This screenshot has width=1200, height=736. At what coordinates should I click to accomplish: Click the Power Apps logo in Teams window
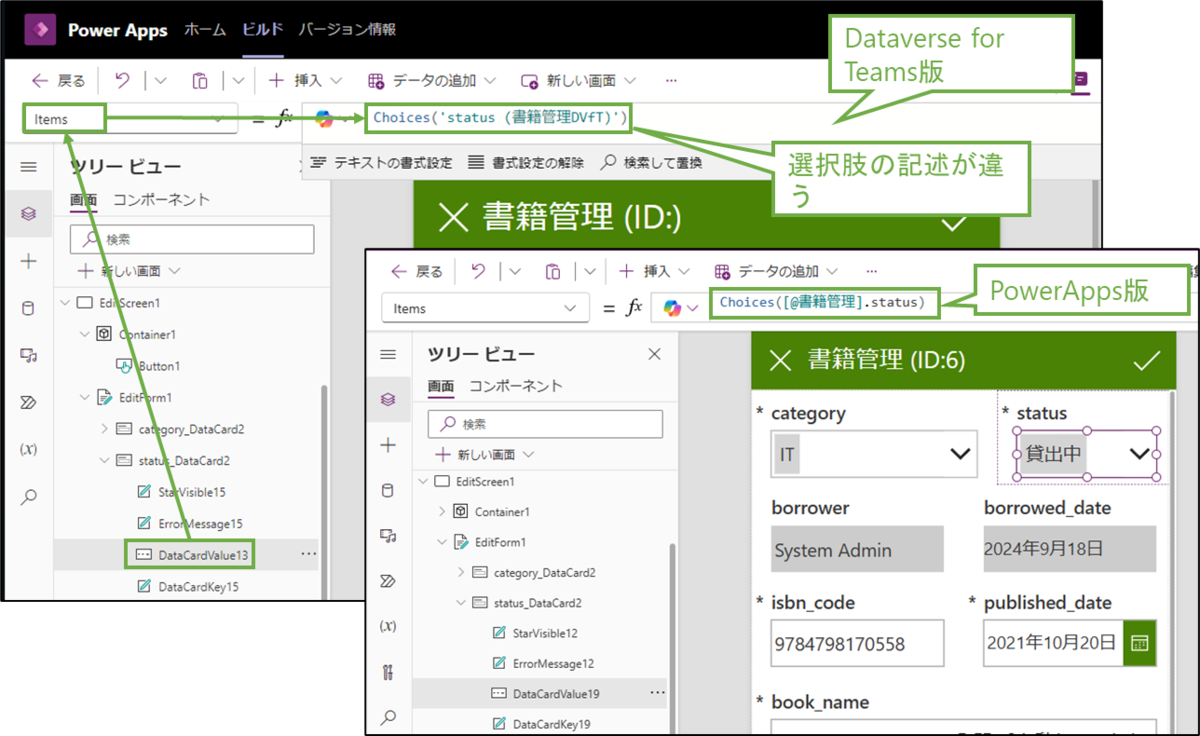click(x=39, y=29)
